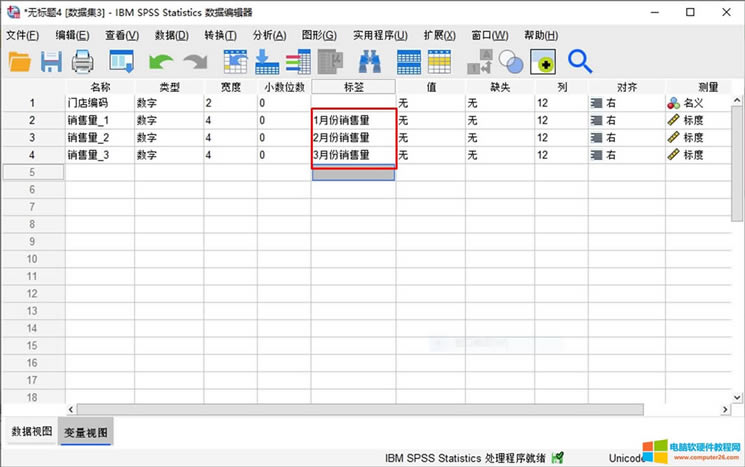Click the Print toolbar icon

pos(82,62)
